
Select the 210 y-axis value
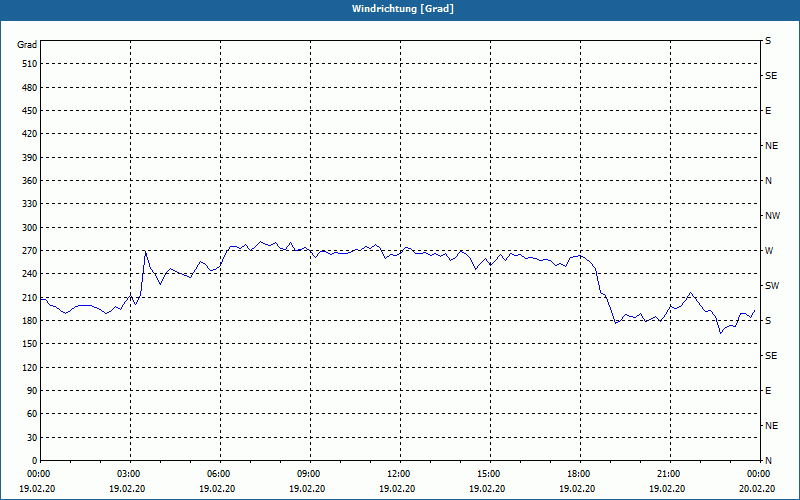coord(30,297)
